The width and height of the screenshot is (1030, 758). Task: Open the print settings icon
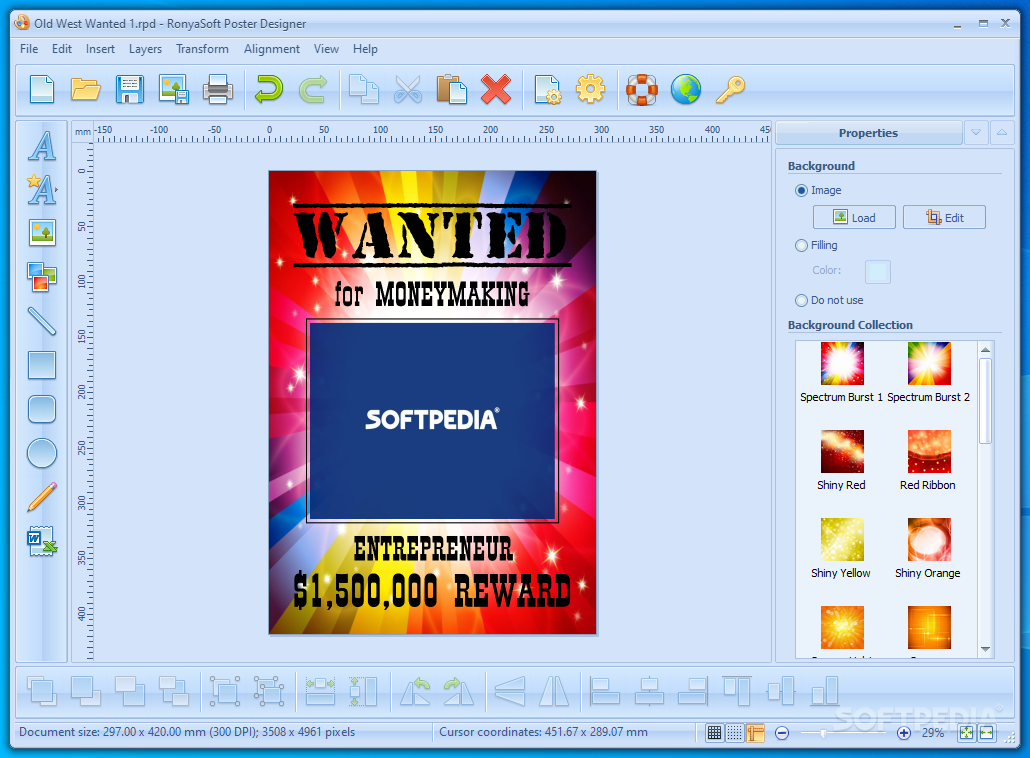[x=547, y=90]
